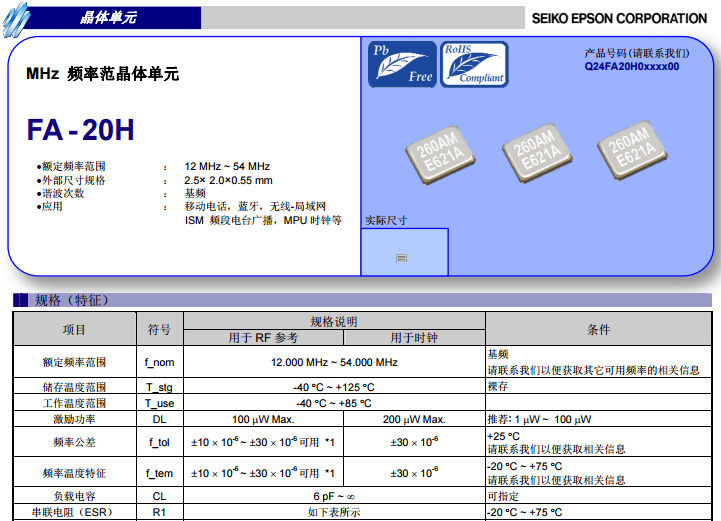Select the 12 MHz ~ 54 MHz frequency value

pyautogui.click(x=227, y=166)
